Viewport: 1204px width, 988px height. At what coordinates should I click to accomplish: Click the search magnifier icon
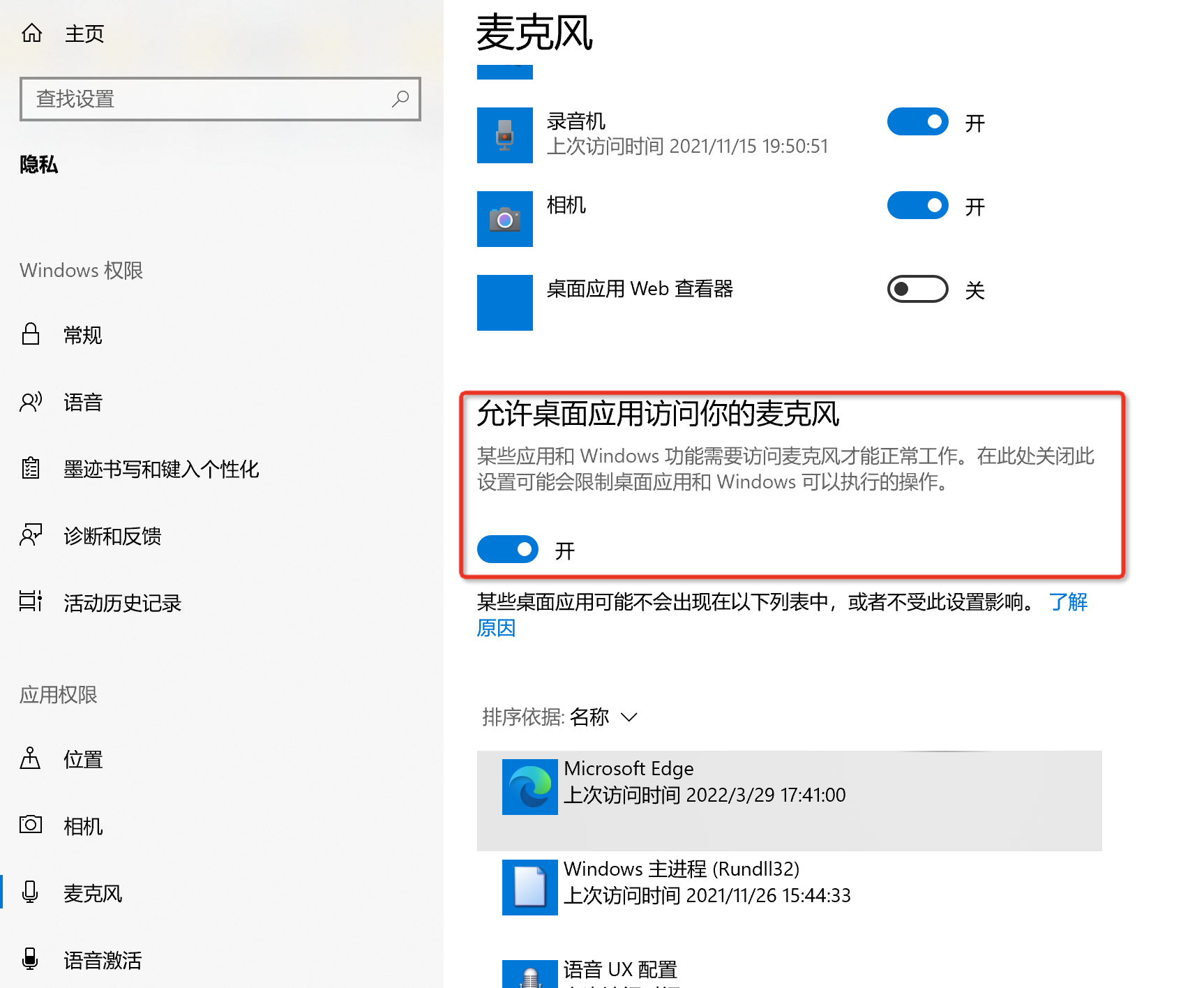tap(400, 99)
